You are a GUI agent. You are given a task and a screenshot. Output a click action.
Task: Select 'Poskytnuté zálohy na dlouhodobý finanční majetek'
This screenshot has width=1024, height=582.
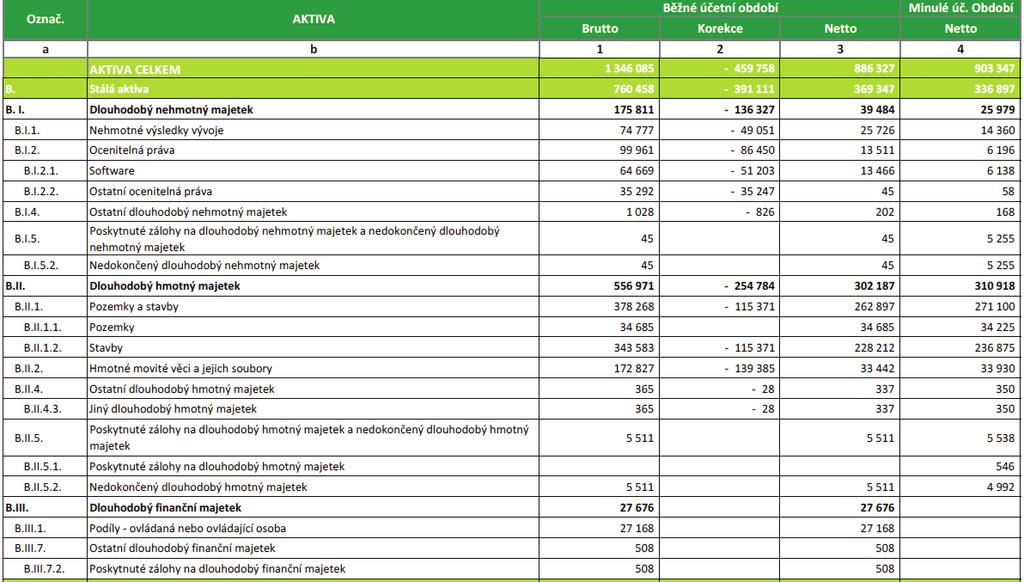[217, 569]
